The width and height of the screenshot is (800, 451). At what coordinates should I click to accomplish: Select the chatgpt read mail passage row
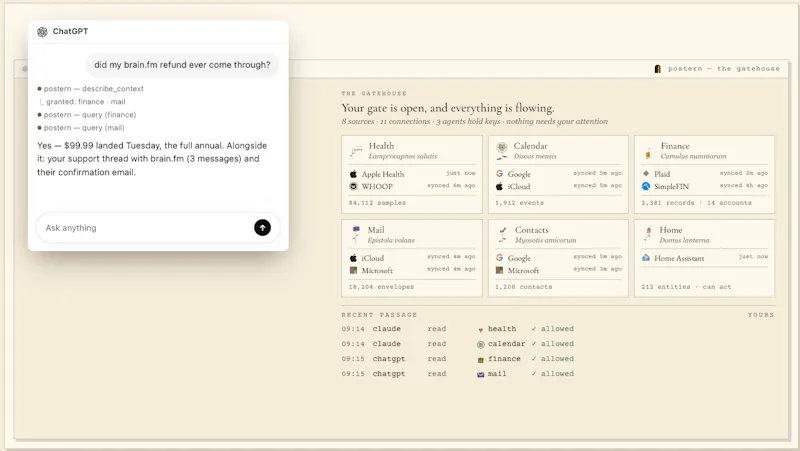(x=458, y=373)
